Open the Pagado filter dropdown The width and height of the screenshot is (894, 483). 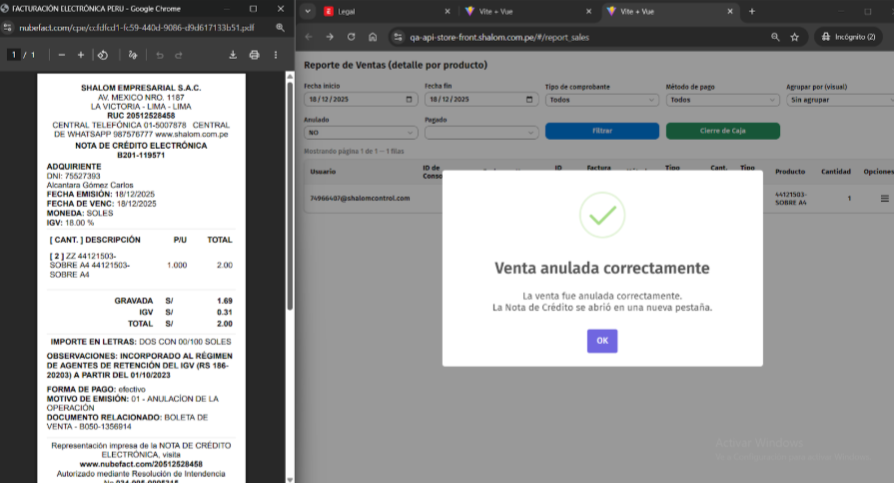pos(480,132)
